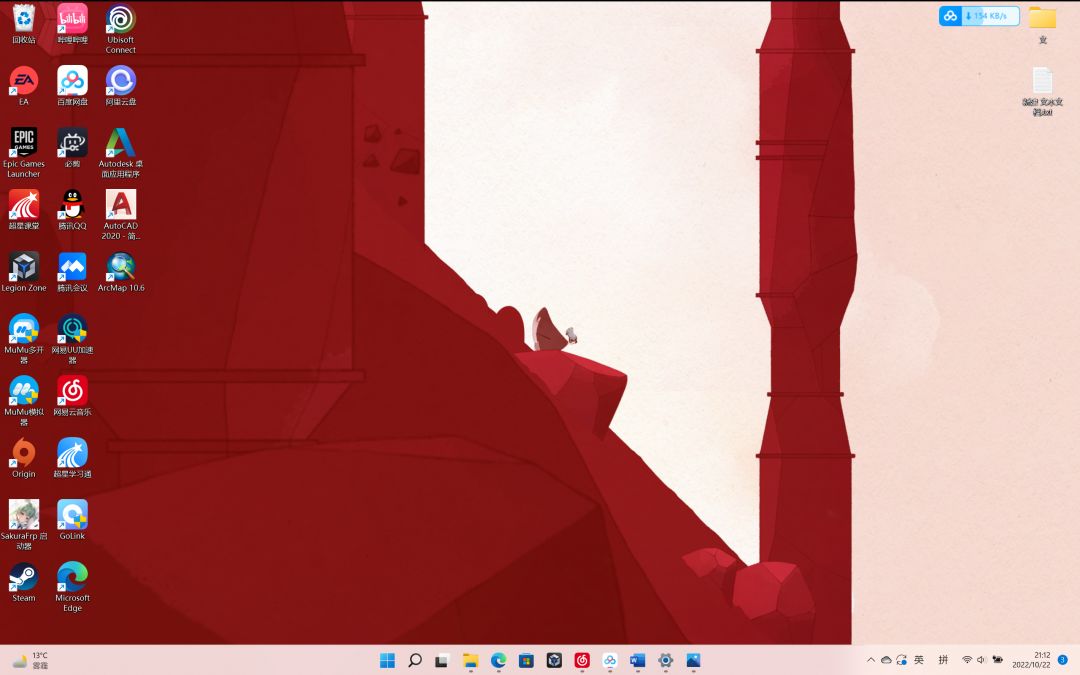Click the sync status tray icon
The height and width of the screenshot is (675, 1080).
pos(901,660)
